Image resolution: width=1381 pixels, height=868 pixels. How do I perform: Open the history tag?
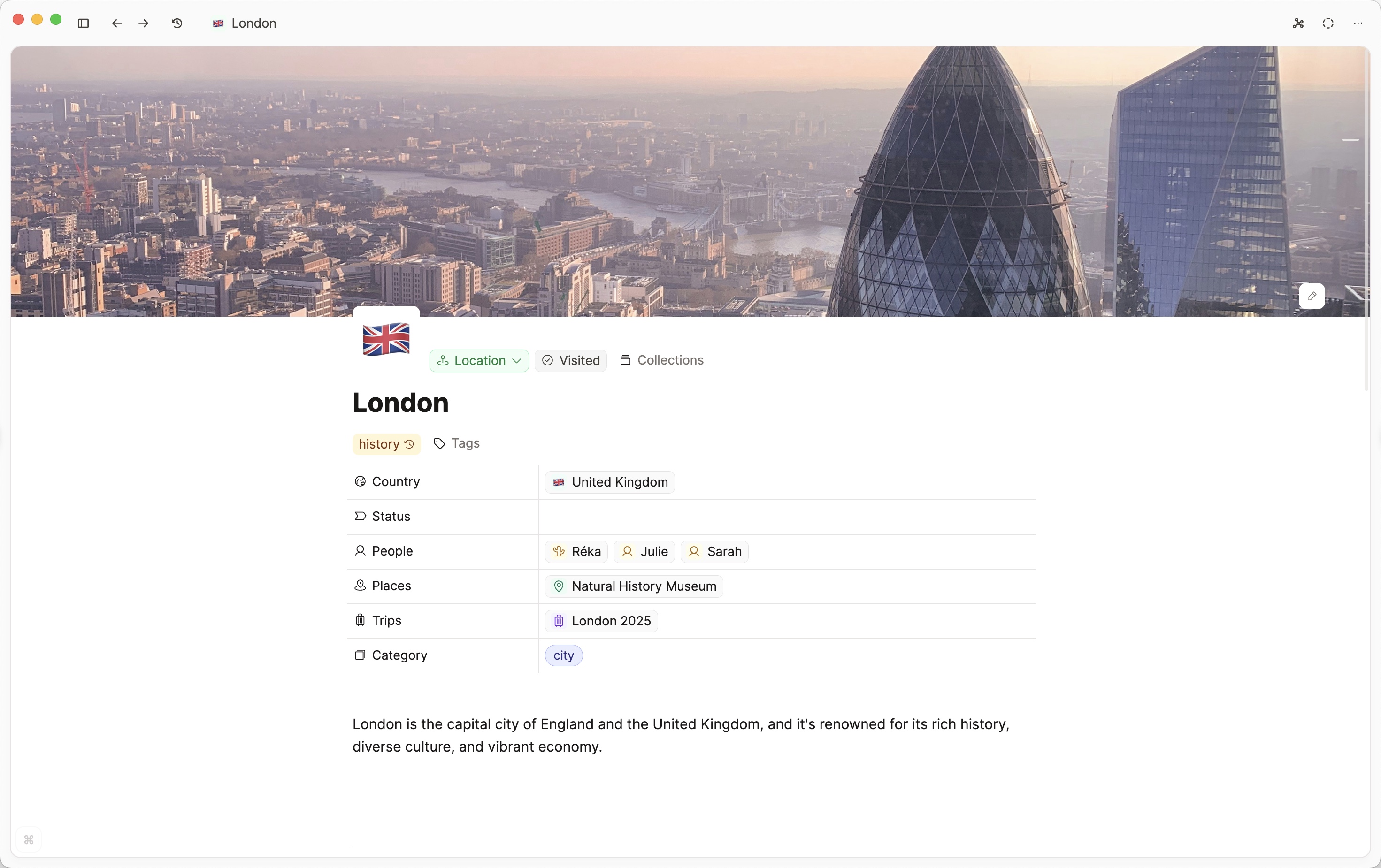click(x=379, y=444)
